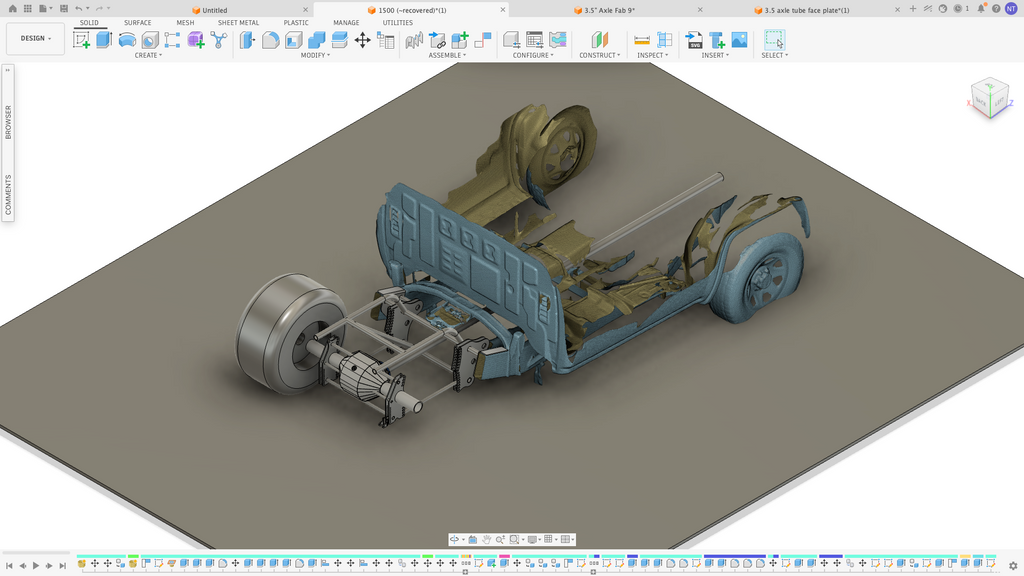Select the Move/Copy tool icon
The height and width of the screenshot is (576, 1024).
(362, 40)
